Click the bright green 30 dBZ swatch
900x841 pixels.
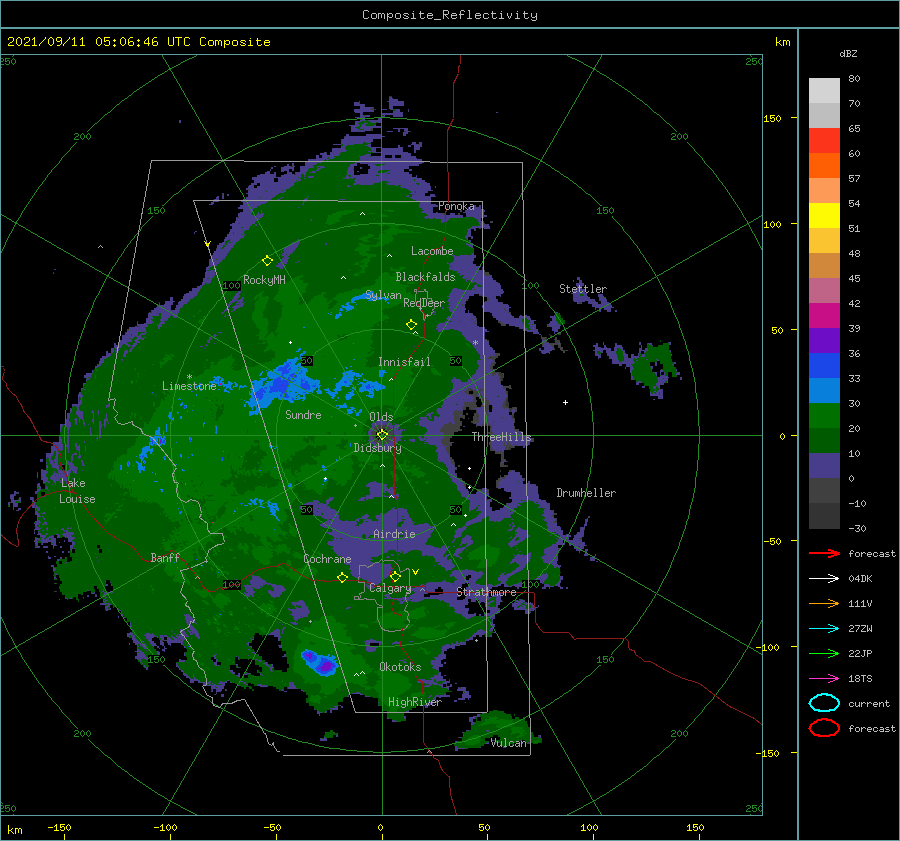point(824,416)
